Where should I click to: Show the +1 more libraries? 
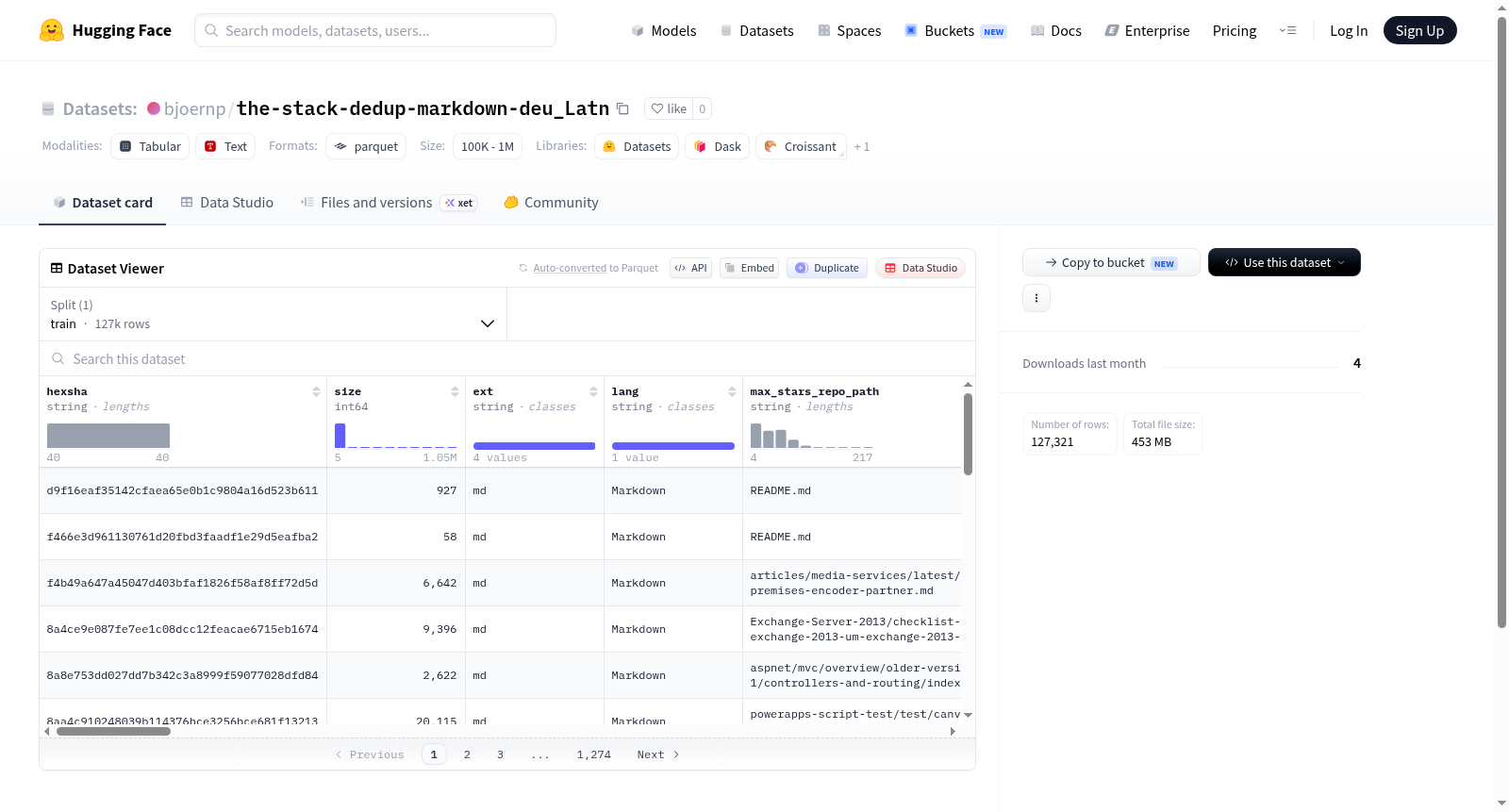tap(862, 146)
